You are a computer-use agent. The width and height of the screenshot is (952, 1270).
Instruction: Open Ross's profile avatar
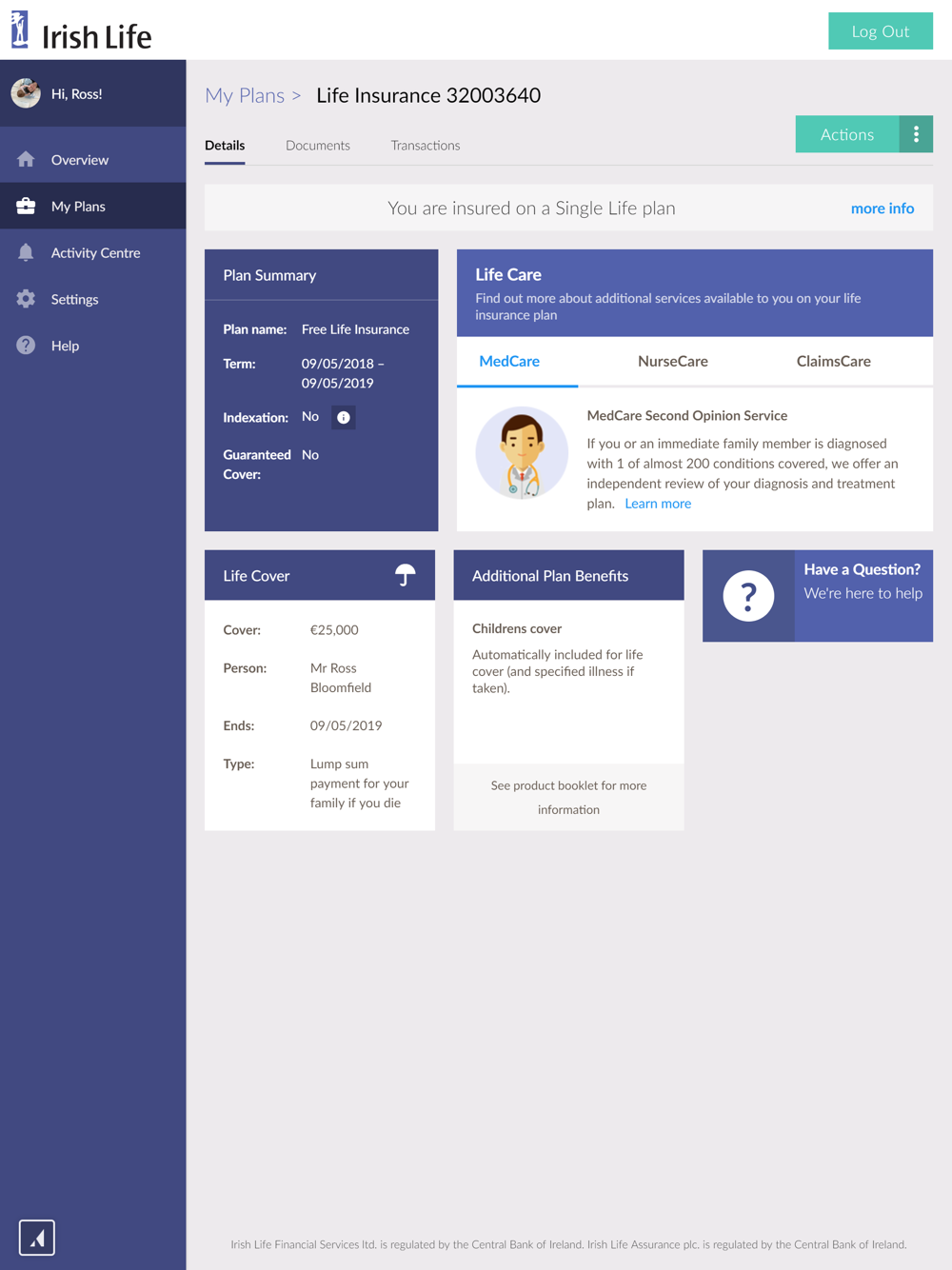coord(26,93)
